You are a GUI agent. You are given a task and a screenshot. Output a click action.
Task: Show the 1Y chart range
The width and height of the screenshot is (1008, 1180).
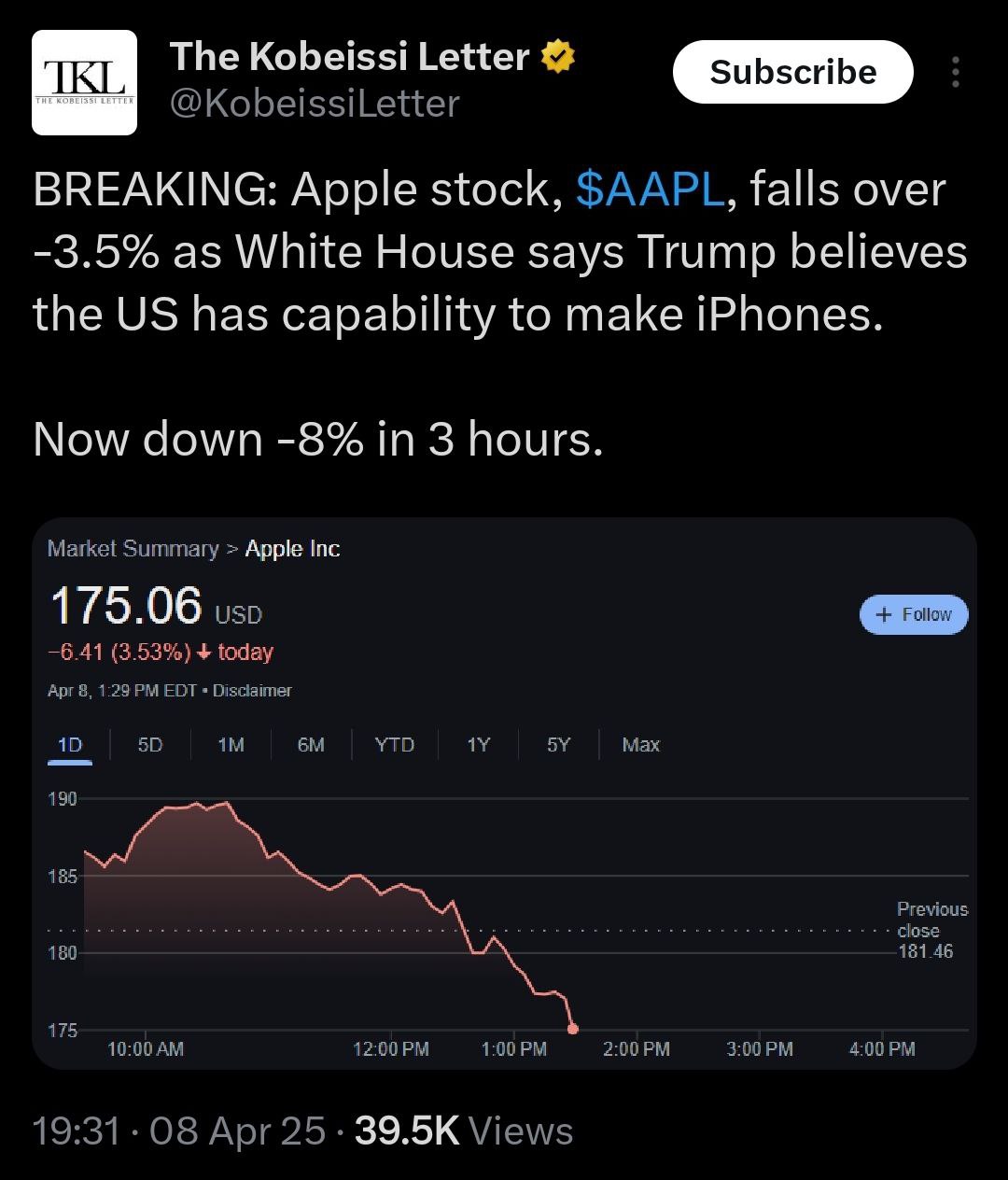point(478,745)
